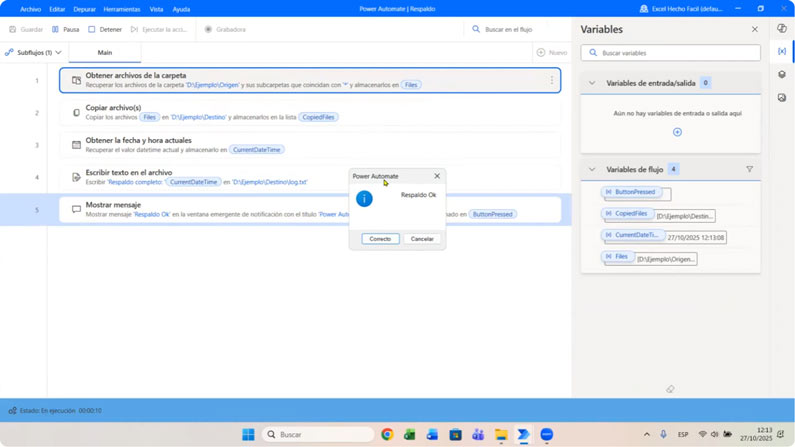Click the info icon in the dialog
This screenshot has width=795, height=447.
coord(364,199)
